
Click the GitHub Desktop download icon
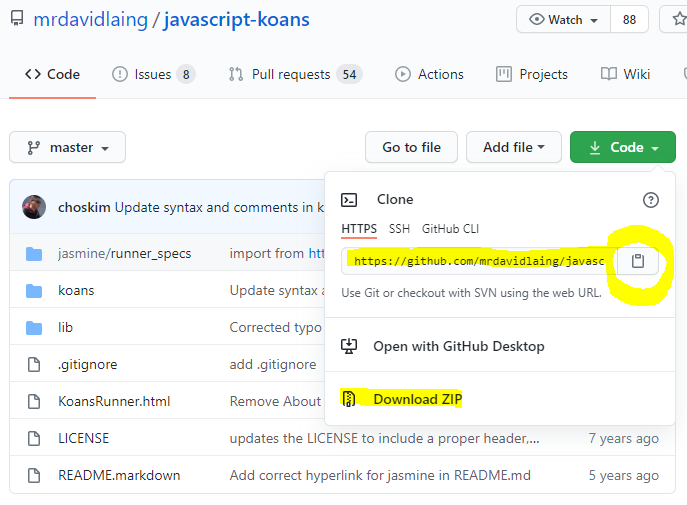(349, 346)
